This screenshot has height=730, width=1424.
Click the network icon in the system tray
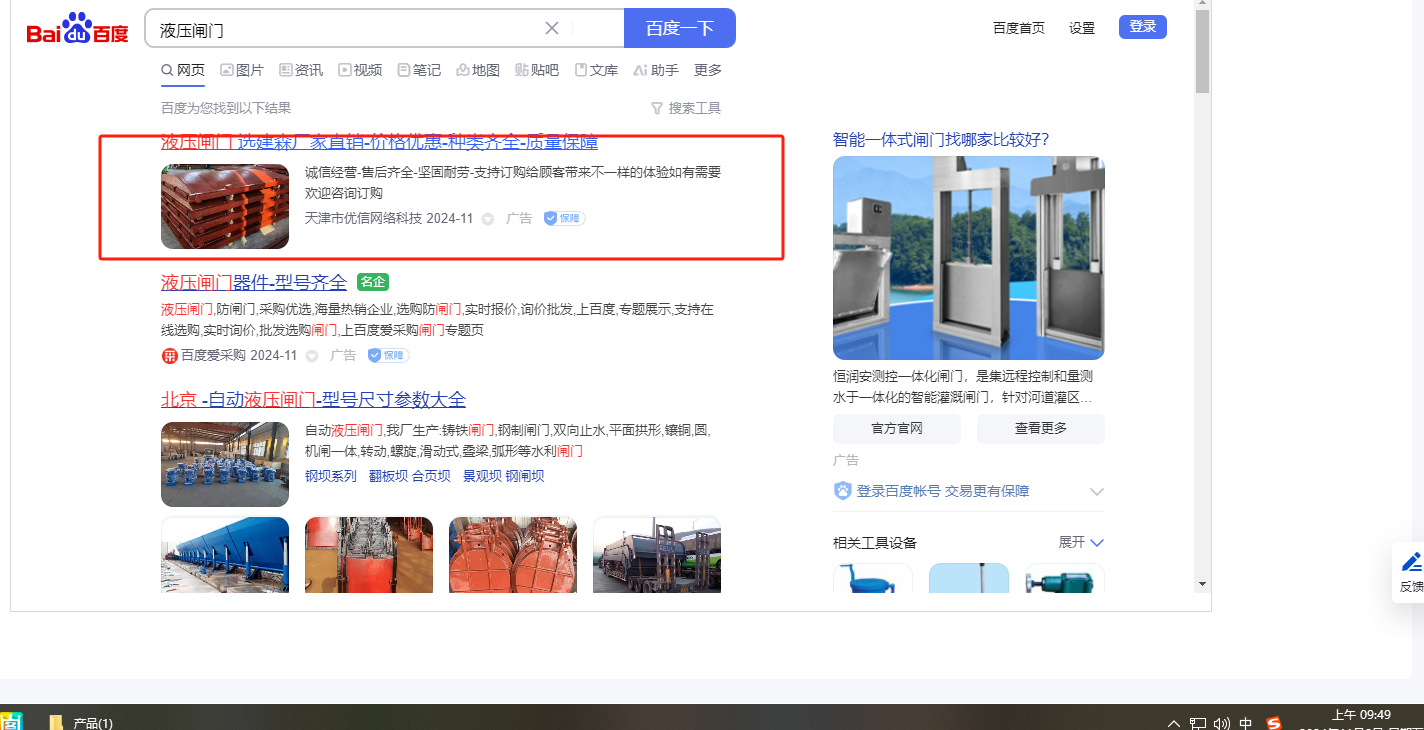pos(1198,722)
